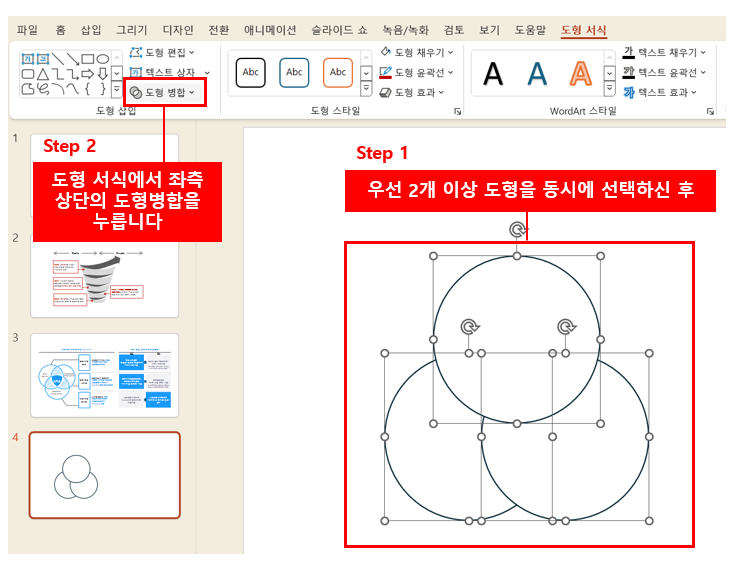Switch to the 삽입 tab
The image size is (738, 562).
point(91,30)
